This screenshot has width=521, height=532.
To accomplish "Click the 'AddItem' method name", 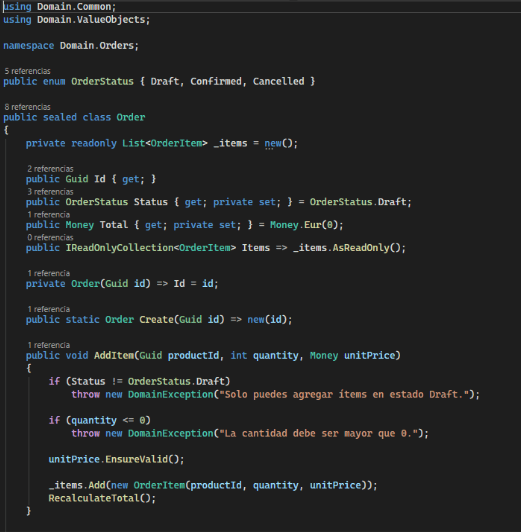I will [114, 356].
